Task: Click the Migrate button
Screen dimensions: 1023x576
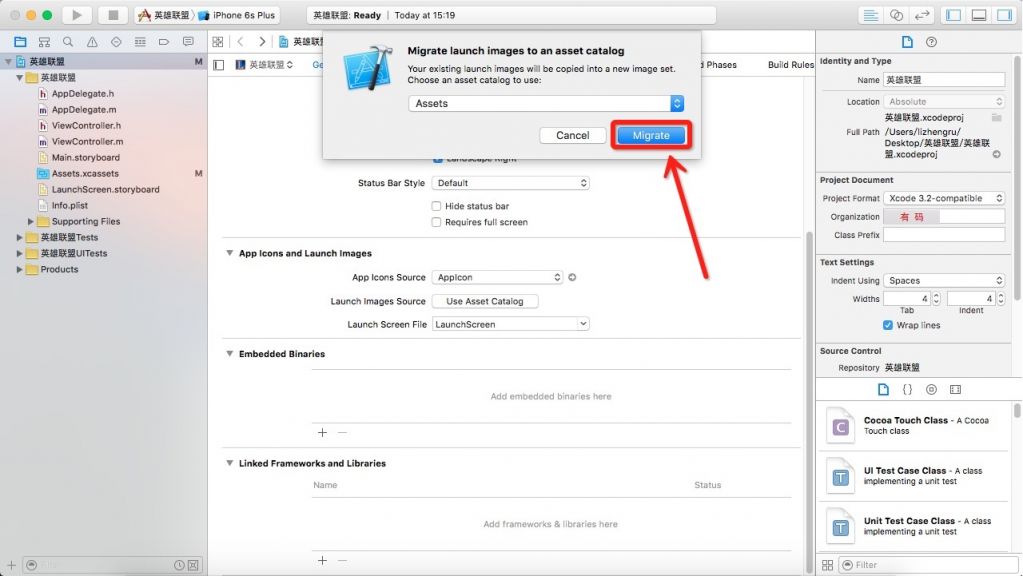Action: (650, 135)
